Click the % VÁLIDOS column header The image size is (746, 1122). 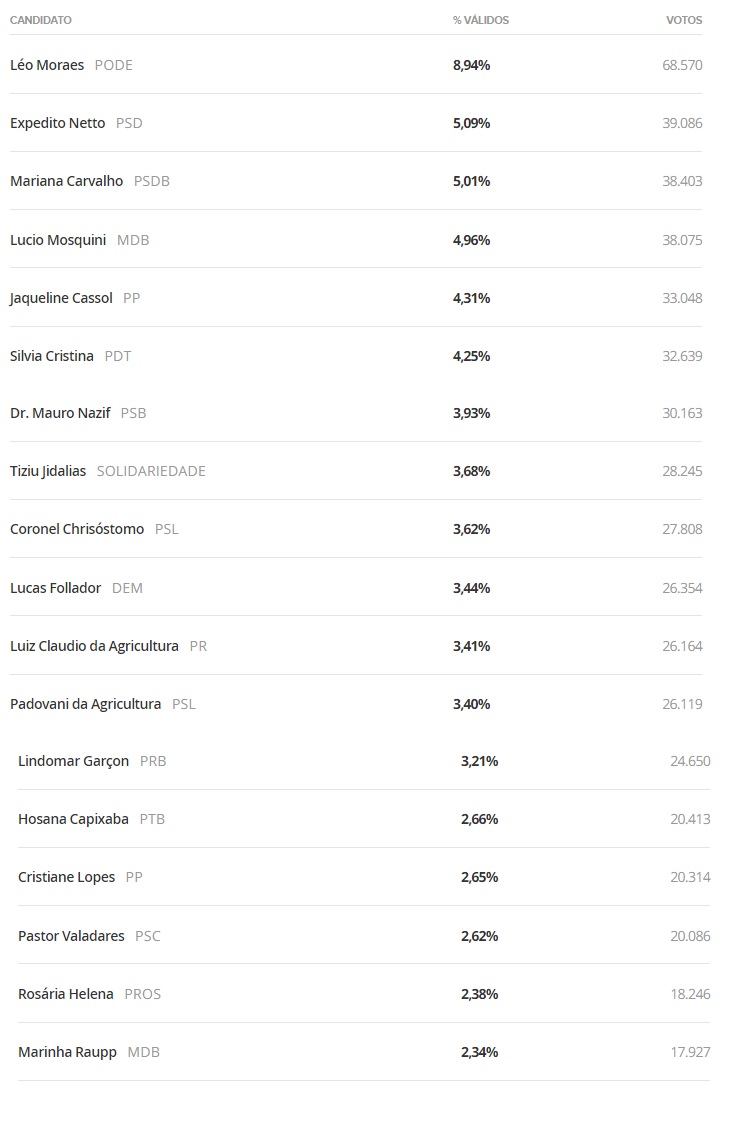coord(480,20)
